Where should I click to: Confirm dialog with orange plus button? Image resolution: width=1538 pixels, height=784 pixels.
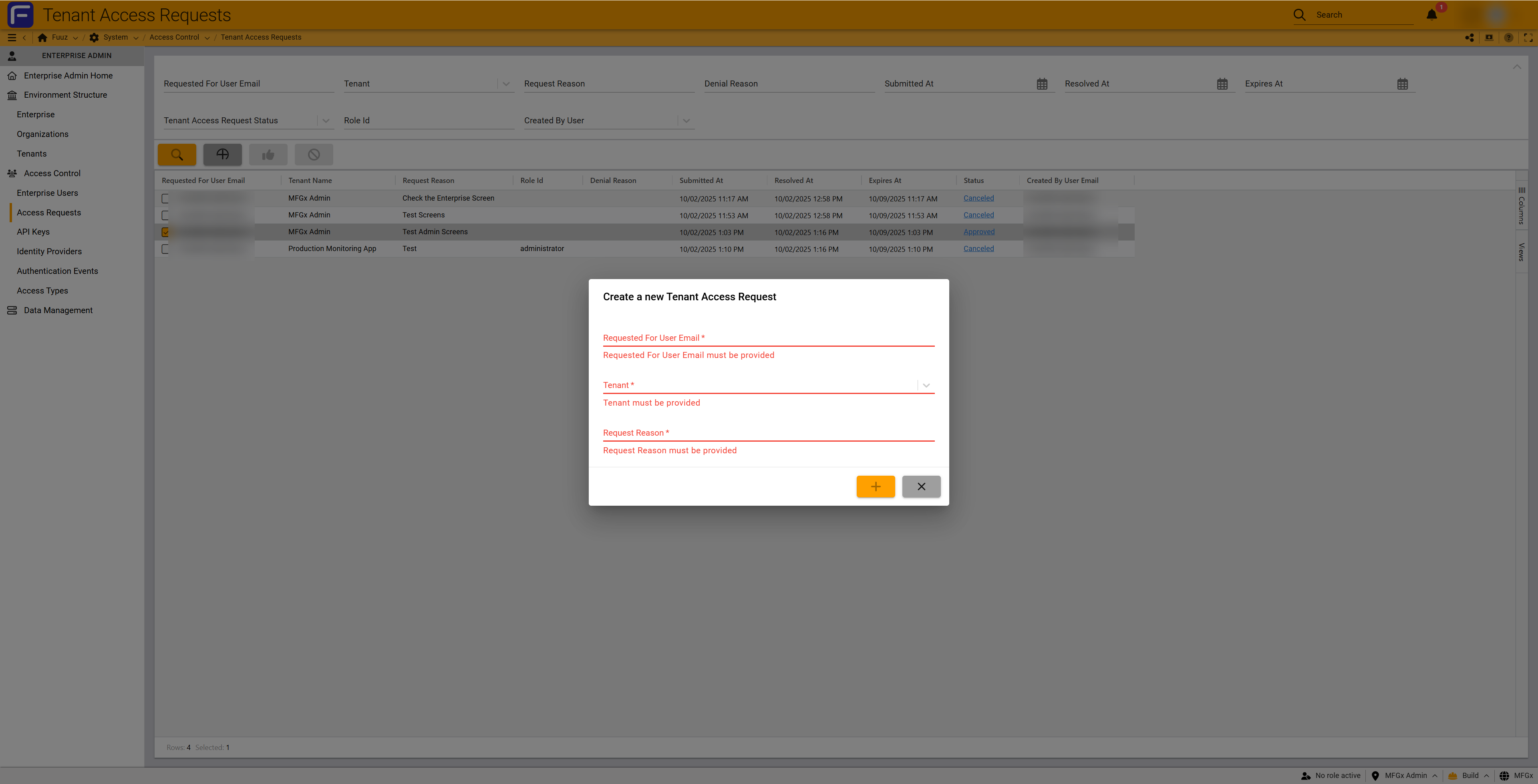[876, 486]
